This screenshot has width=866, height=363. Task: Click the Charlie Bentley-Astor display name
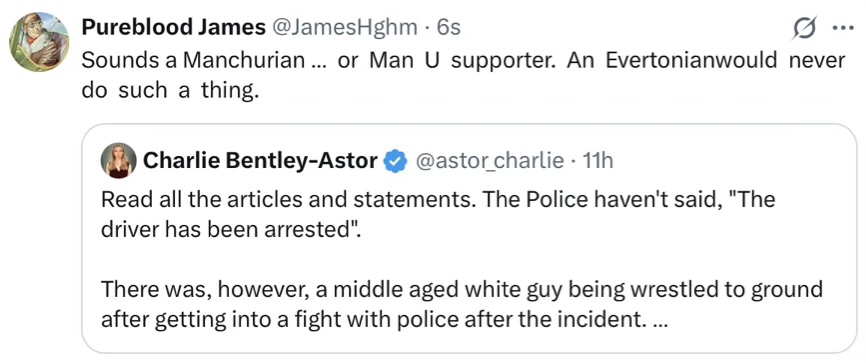(x=261, y=161)
